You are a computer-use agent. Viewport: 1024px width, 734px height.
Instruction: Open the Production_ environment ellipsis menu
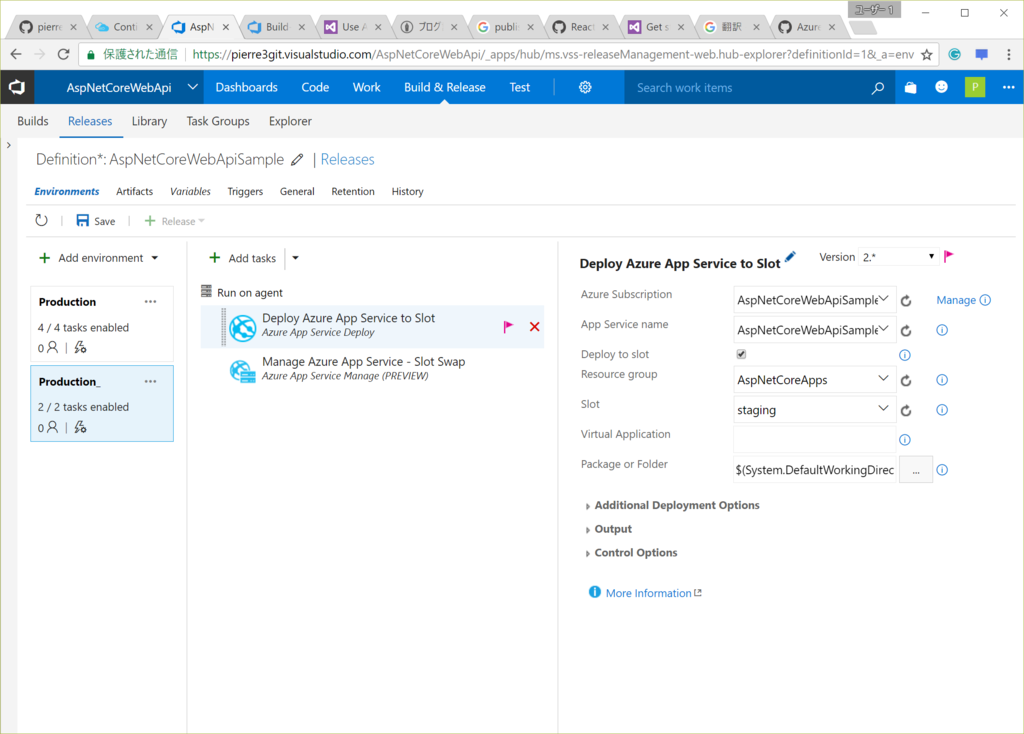pyautogui.click(x=150, y=381)
